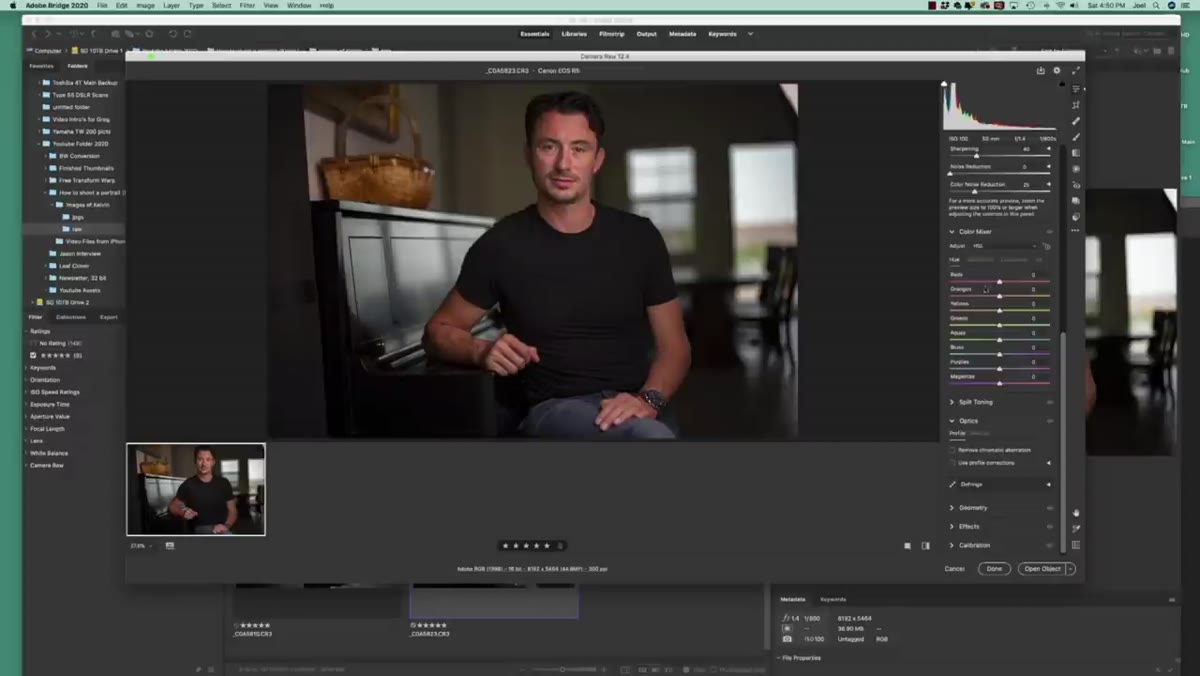1200x676 pixels.
Task: Click the save image export icon
Action: click(x=1041, y=70)
